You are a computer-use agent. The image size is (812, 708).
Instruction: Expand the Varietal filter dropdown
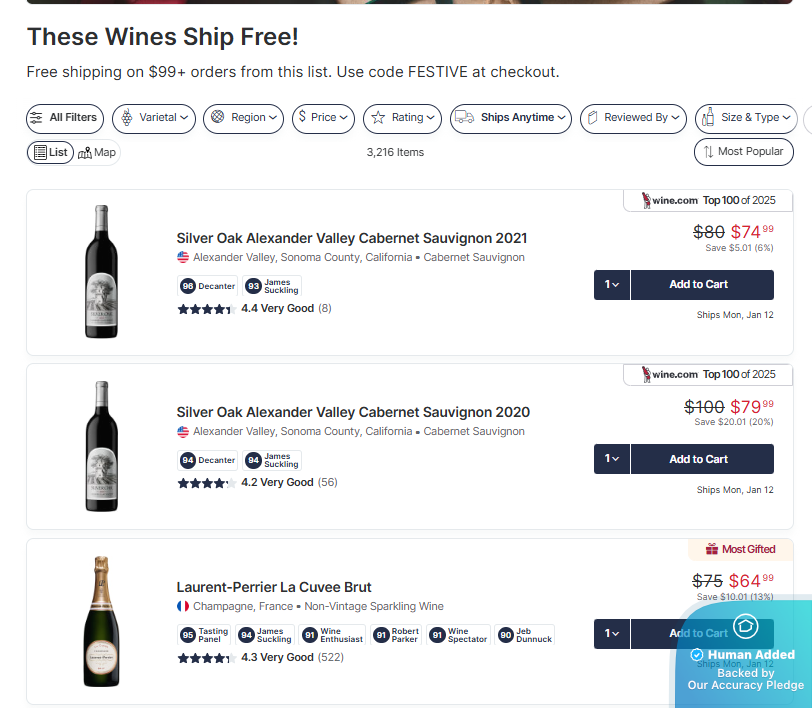[x=154, y=118]
